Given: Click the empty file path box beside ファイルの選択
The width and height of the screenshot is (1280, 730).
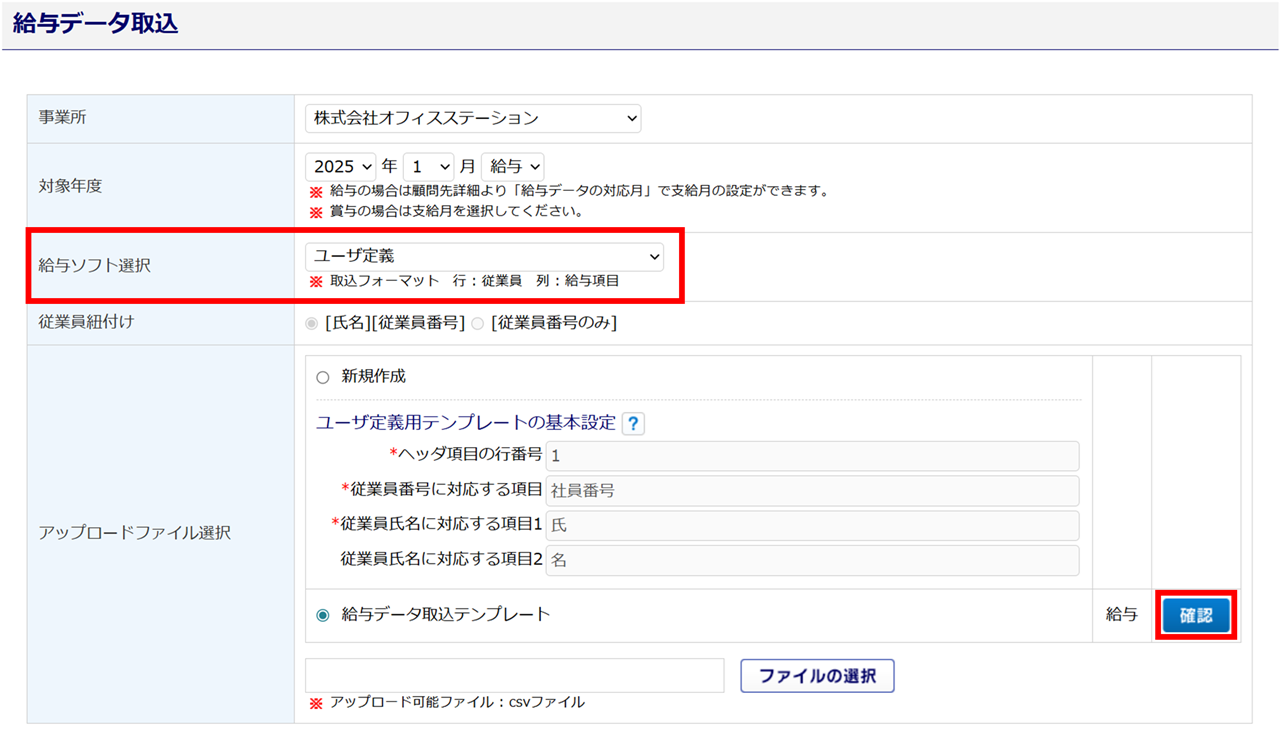Looking at the screenshot, I should [x=514, y=676].
